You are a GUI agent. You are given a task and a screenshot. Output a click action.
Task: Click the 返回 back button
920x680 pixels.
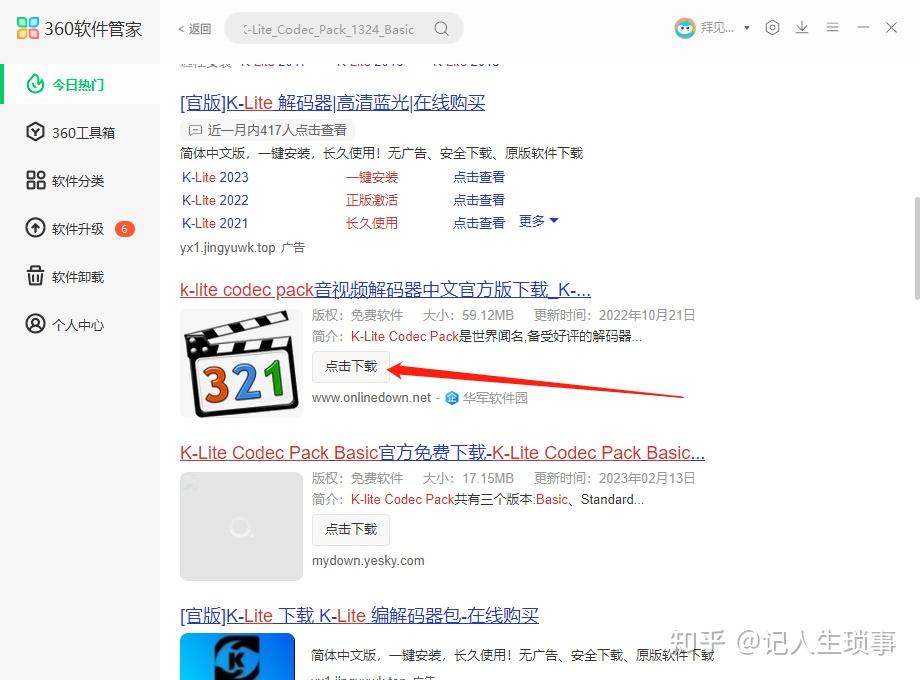click(x=194, y=29)
